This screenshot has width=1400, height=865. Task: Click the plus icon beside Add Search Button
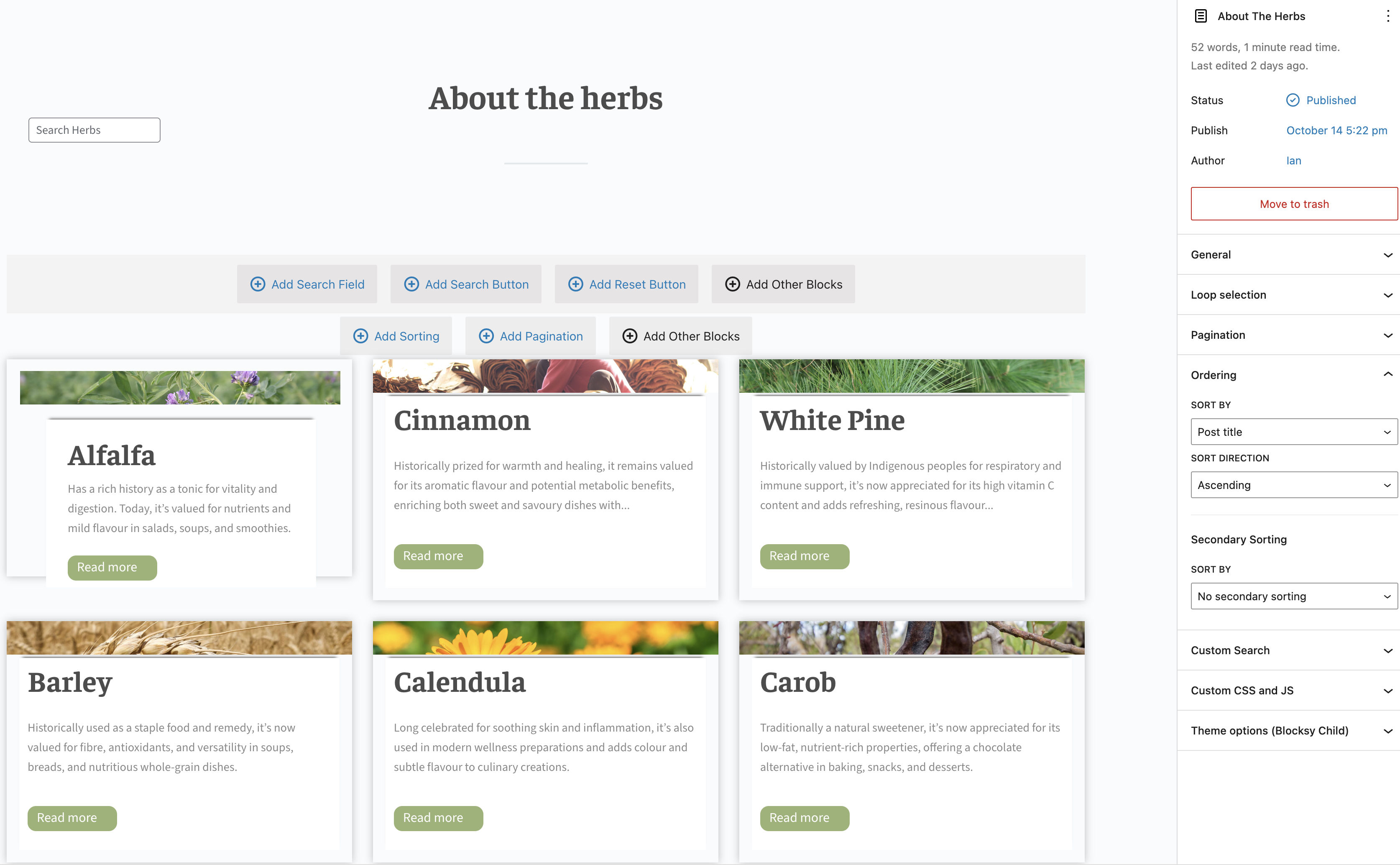click(x=411, y=284)
